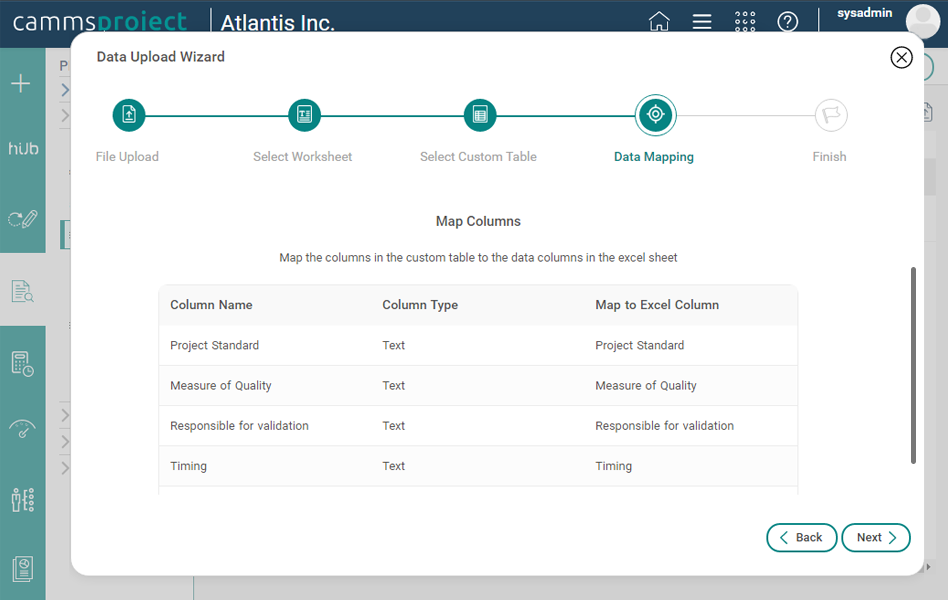The width and height of the screenshot is (948, 600).
Task: Open Project Standard Excel column mapping
Action: pyautogui.click(x=640, y=345)
